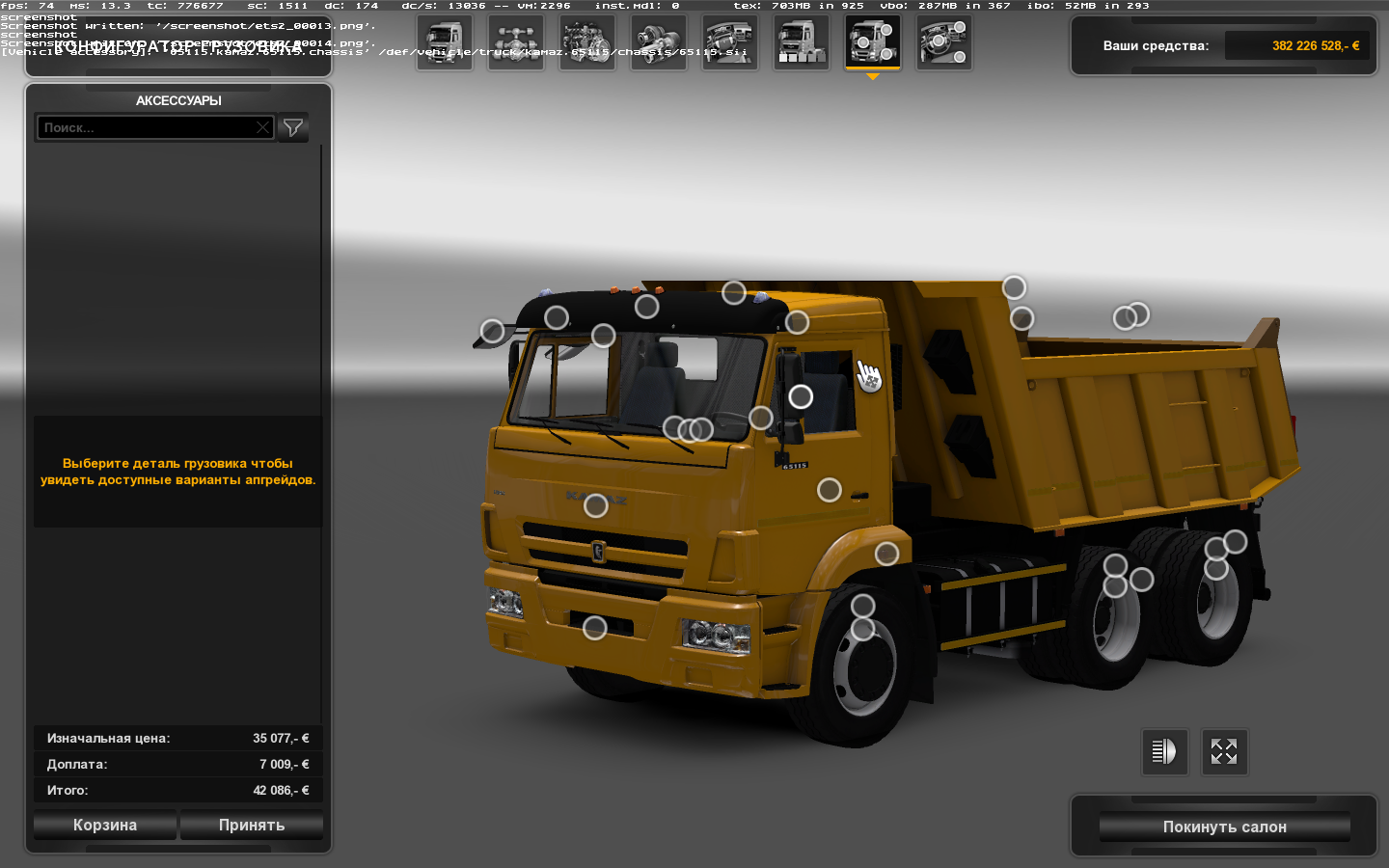
Task: Open the truck configuration category icon
Action: pos(445,43)
